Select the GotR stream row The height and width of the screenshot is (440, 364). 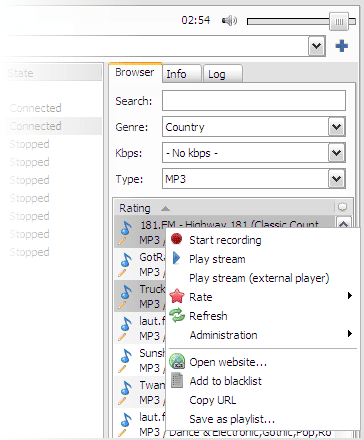click(140, 264)
